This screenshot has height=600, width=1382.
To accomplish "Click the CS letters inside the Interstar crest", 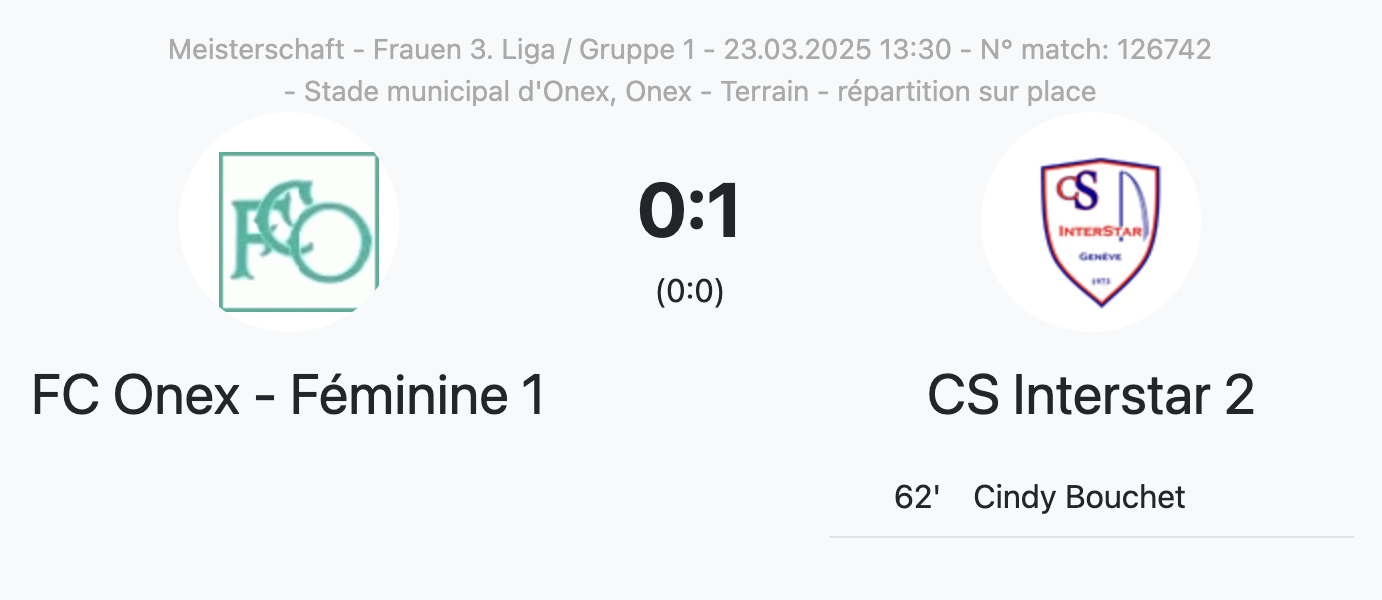I will (1078, 190).
